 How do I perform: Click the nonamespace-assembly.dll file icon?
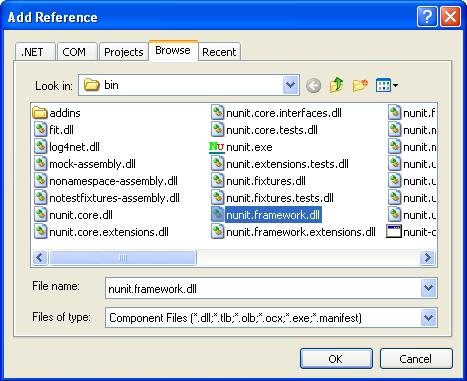click(x=41, y=181)
